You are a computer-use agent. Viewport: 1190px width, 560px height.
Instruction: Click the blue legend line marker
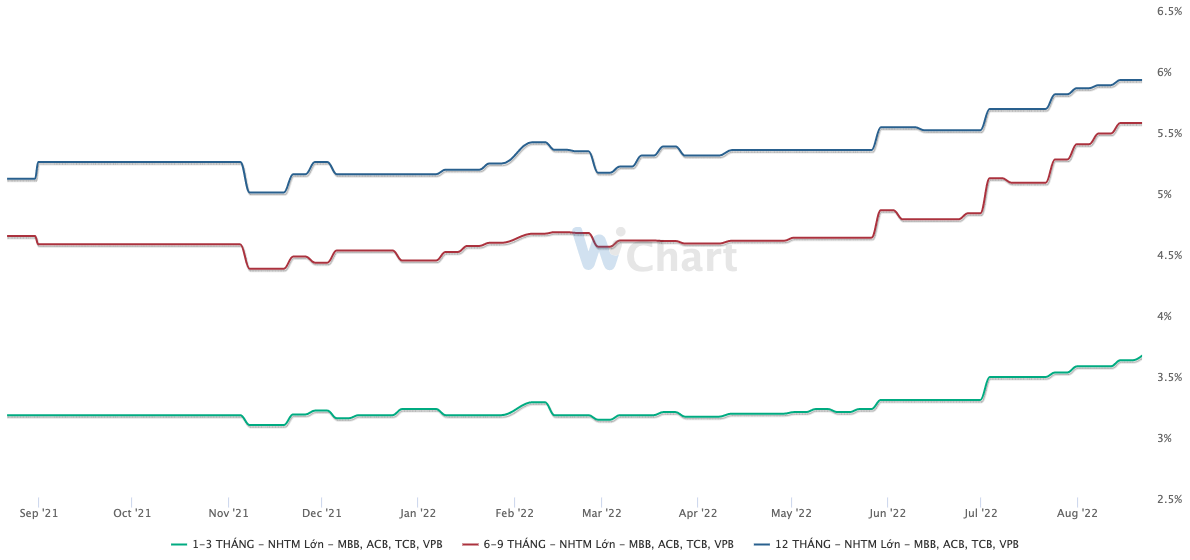(x=760, y=544)
